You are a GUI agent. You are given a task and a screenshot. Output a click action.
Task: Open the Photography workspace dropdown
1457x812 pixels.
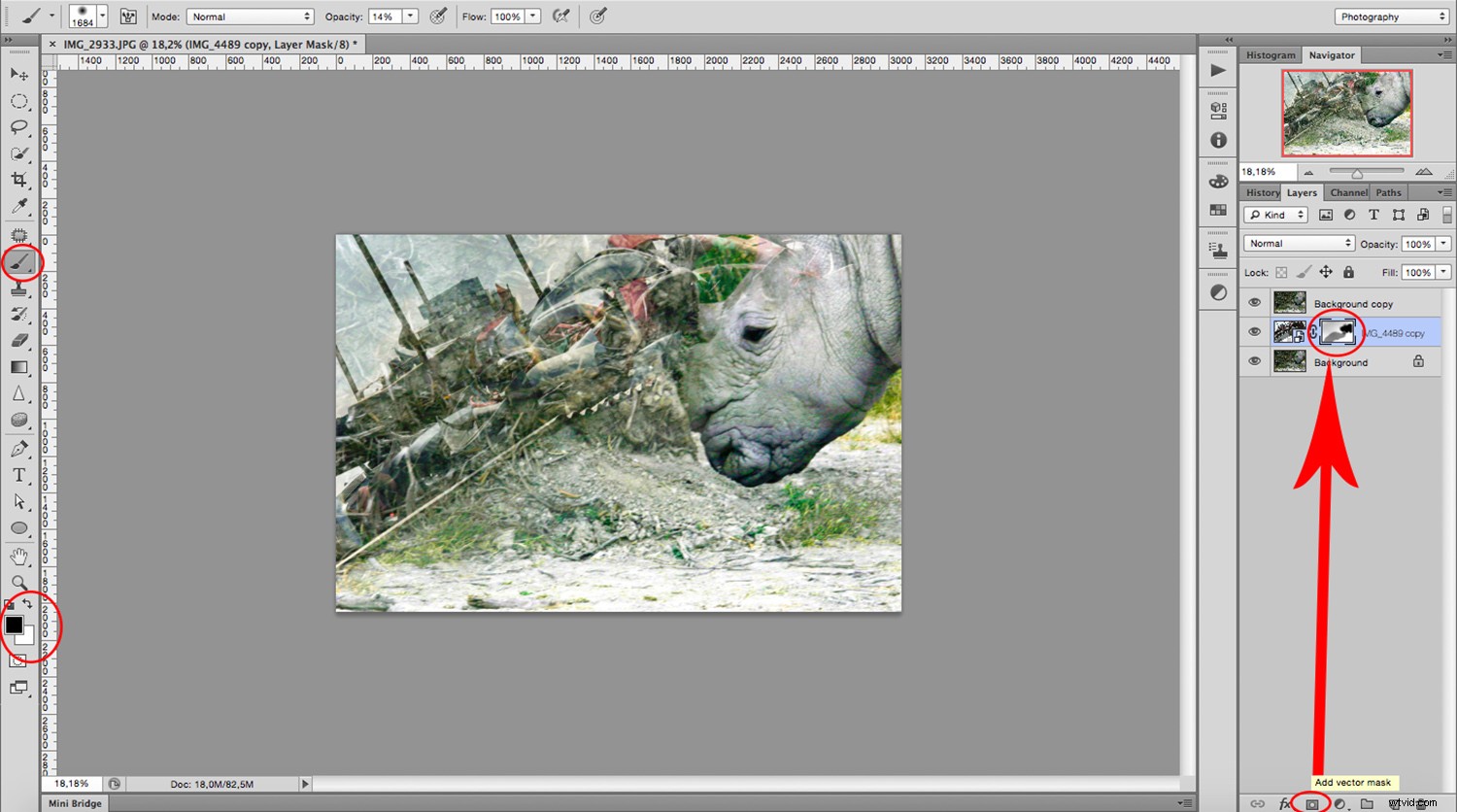tap(1389, 16)
